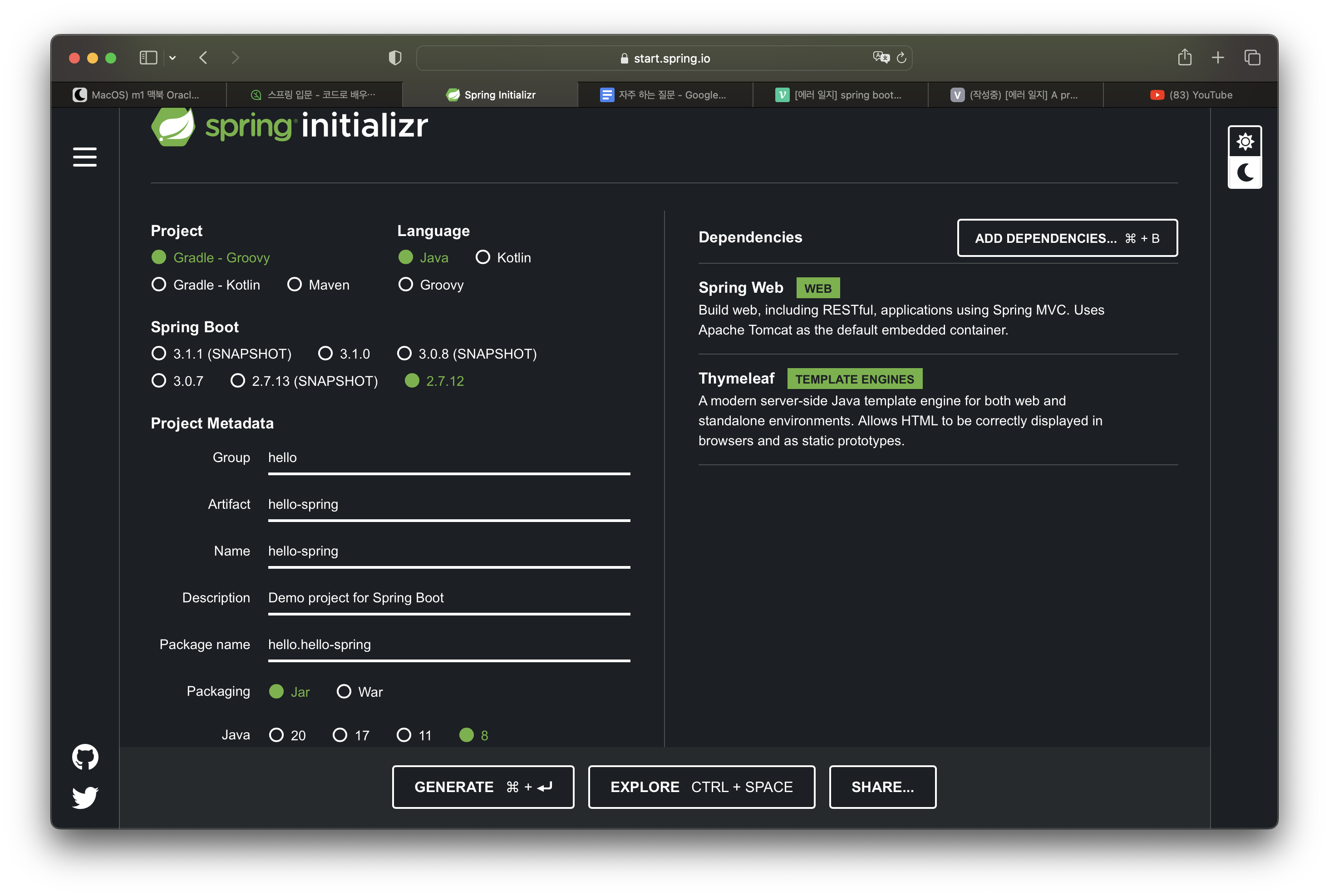Open the Twitter link icon
Viewport: 1329px width, 896px height.
point(85,798)
